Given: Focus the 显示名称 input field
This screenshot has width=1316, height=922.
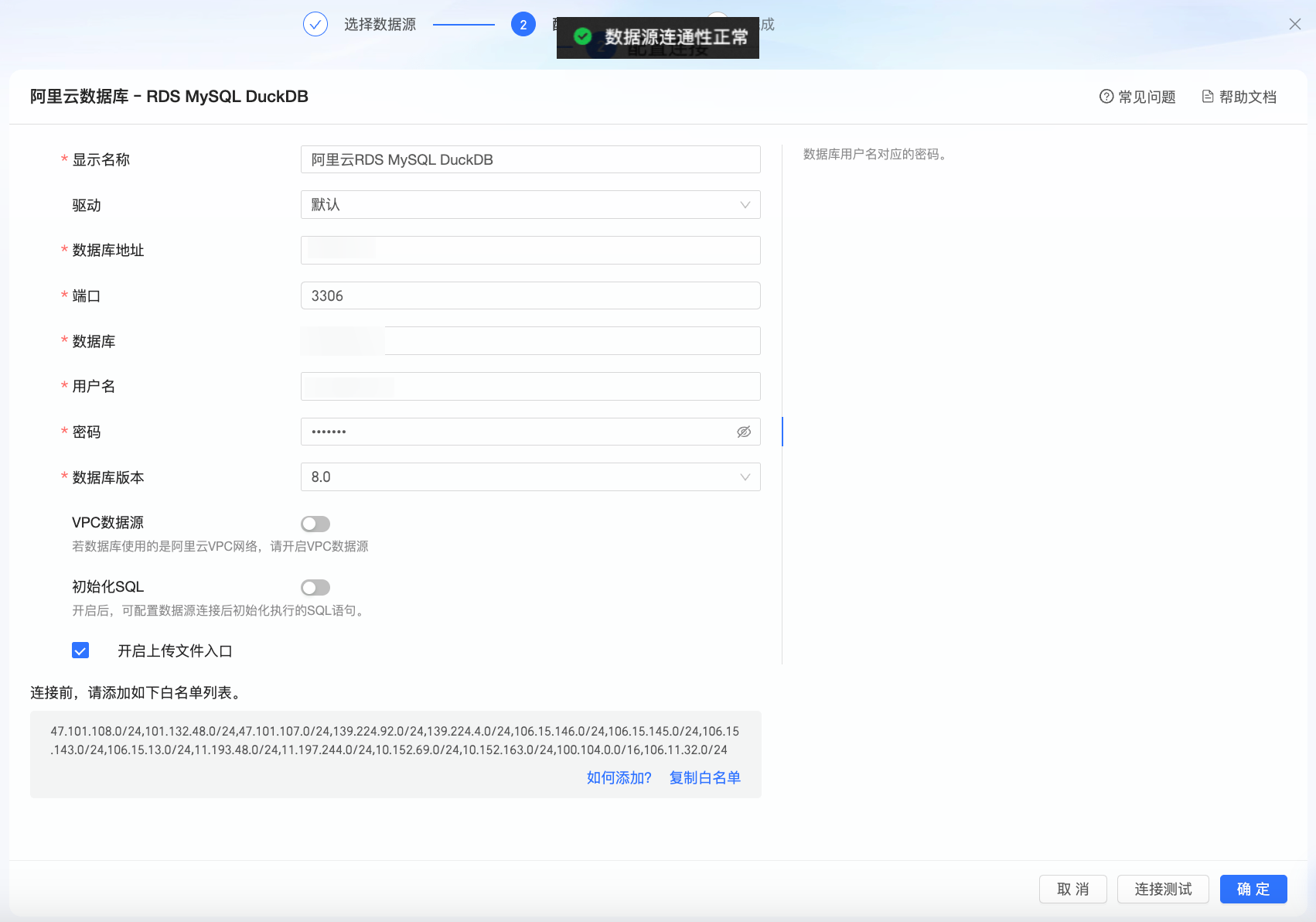Looking at the screenshot, I should point(530,159).
